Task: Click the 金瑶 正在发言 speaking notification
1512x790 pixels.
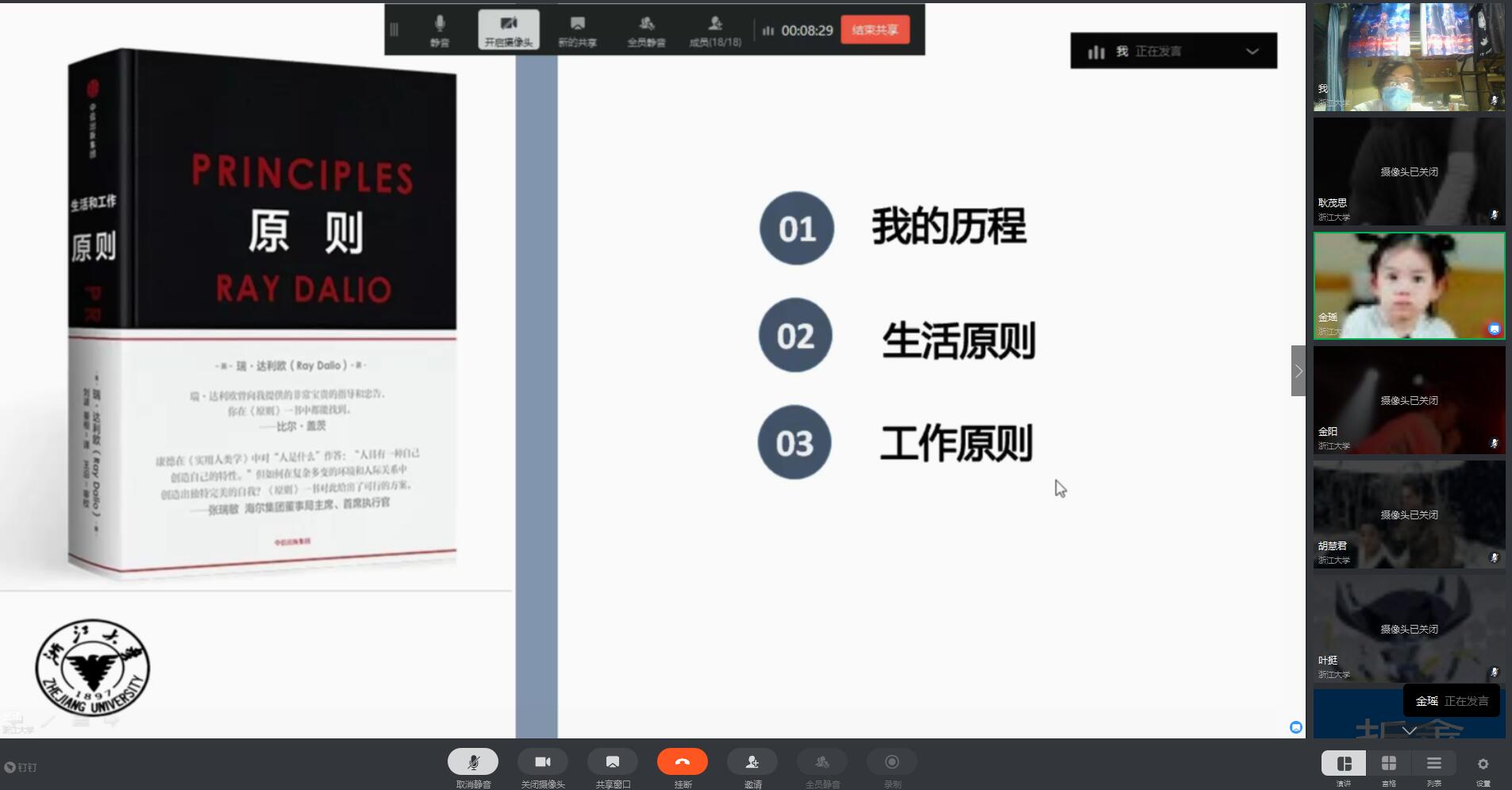Action: pyautogui.click(x=1452, y=701)
